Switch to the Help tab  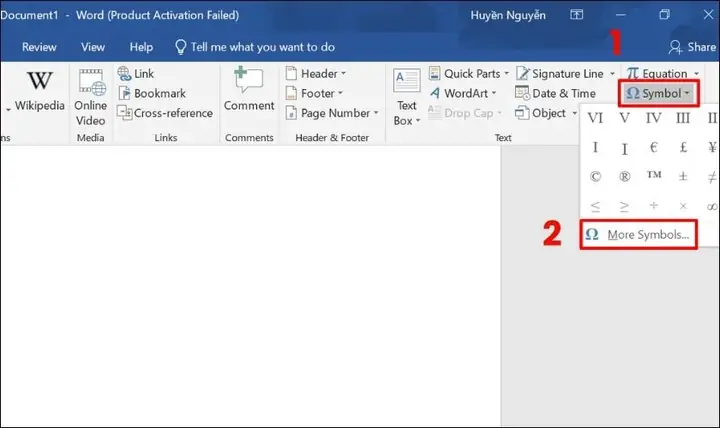click(x=141, y=47)
